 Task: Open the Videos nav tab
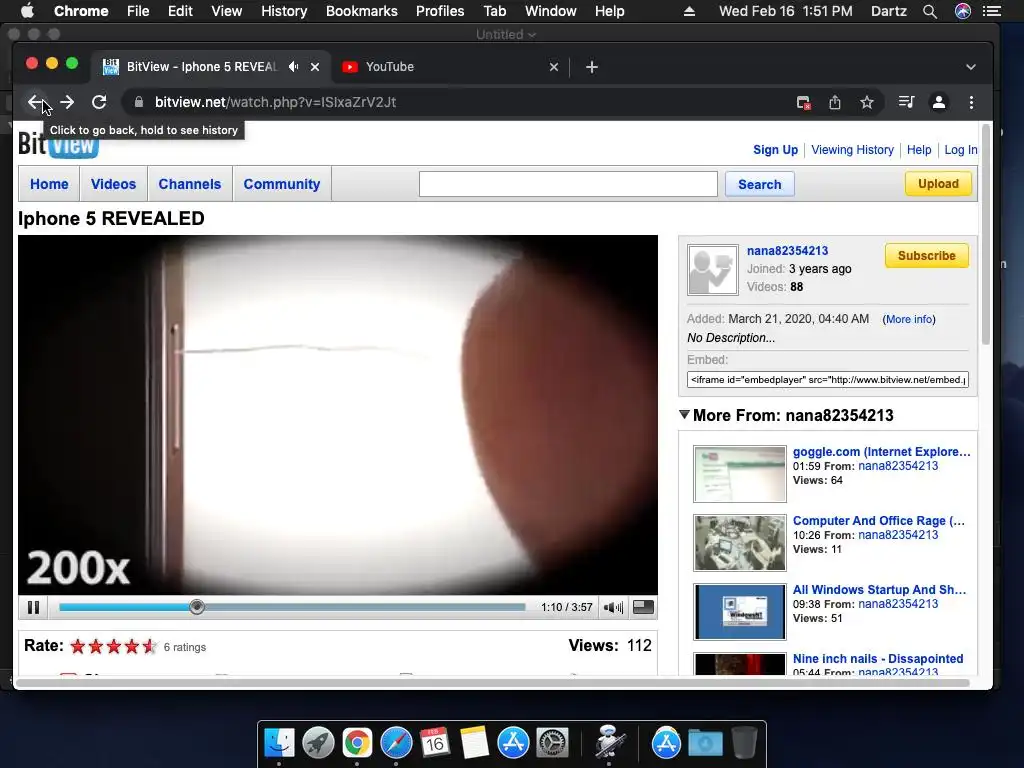tap(114, 184)
